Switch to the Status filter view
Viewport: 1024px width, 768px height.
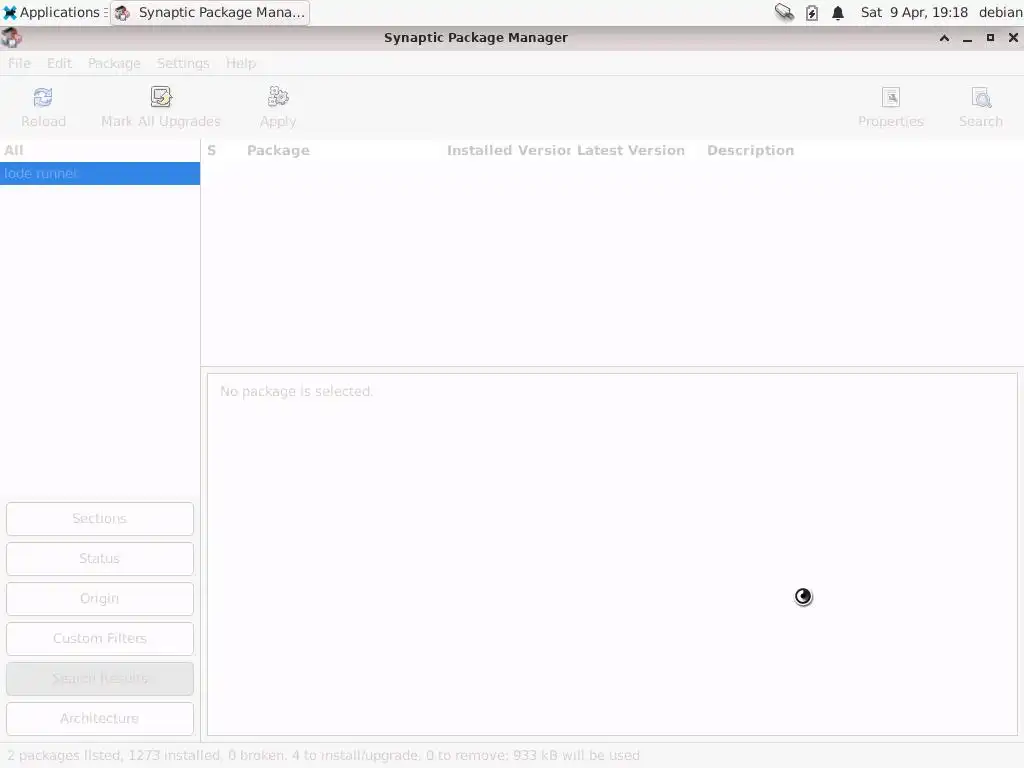[100, 558]
